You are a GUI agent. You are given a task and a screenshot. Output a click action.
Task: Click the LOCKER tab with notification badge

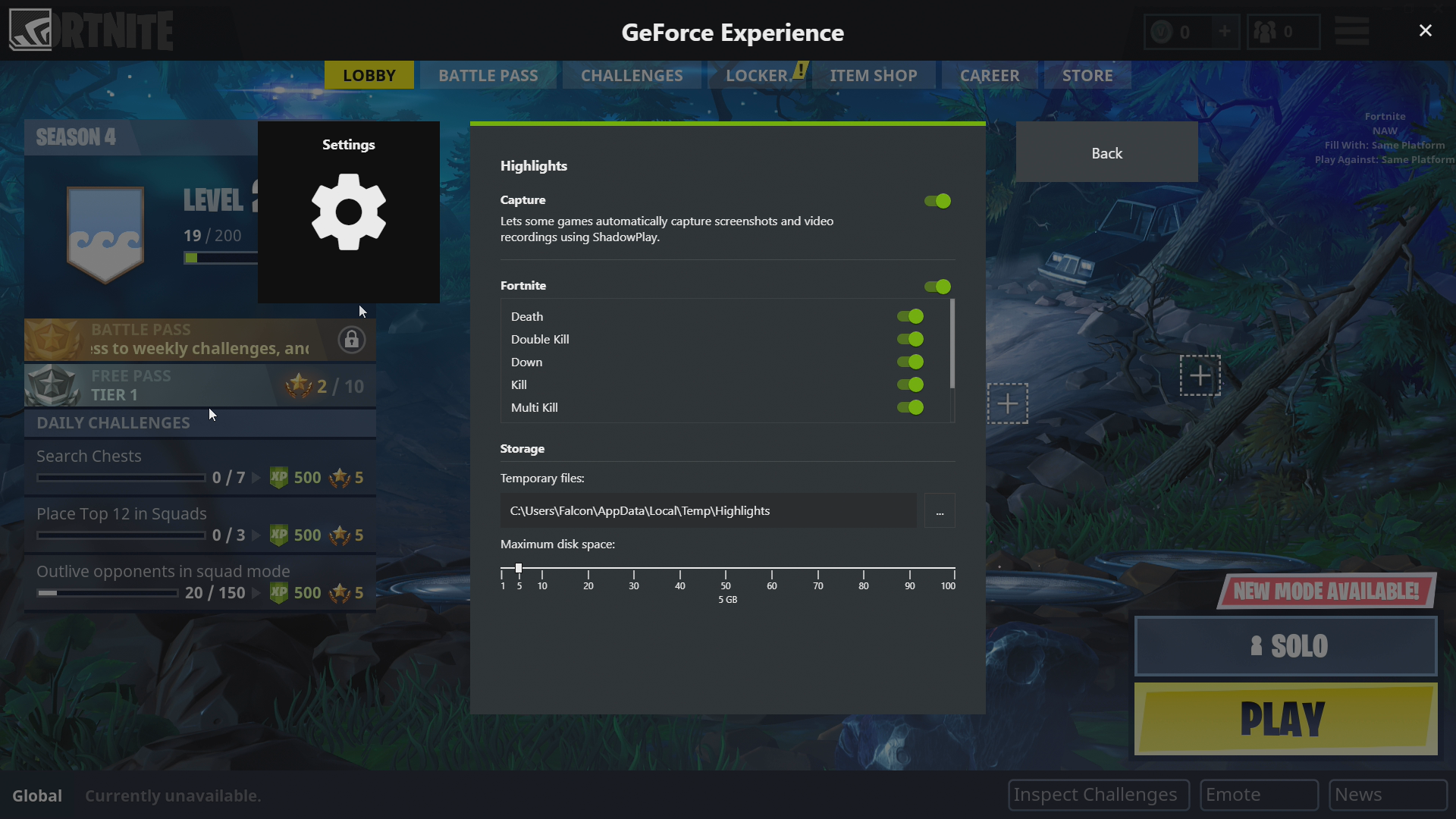click(x=756, y=75)
